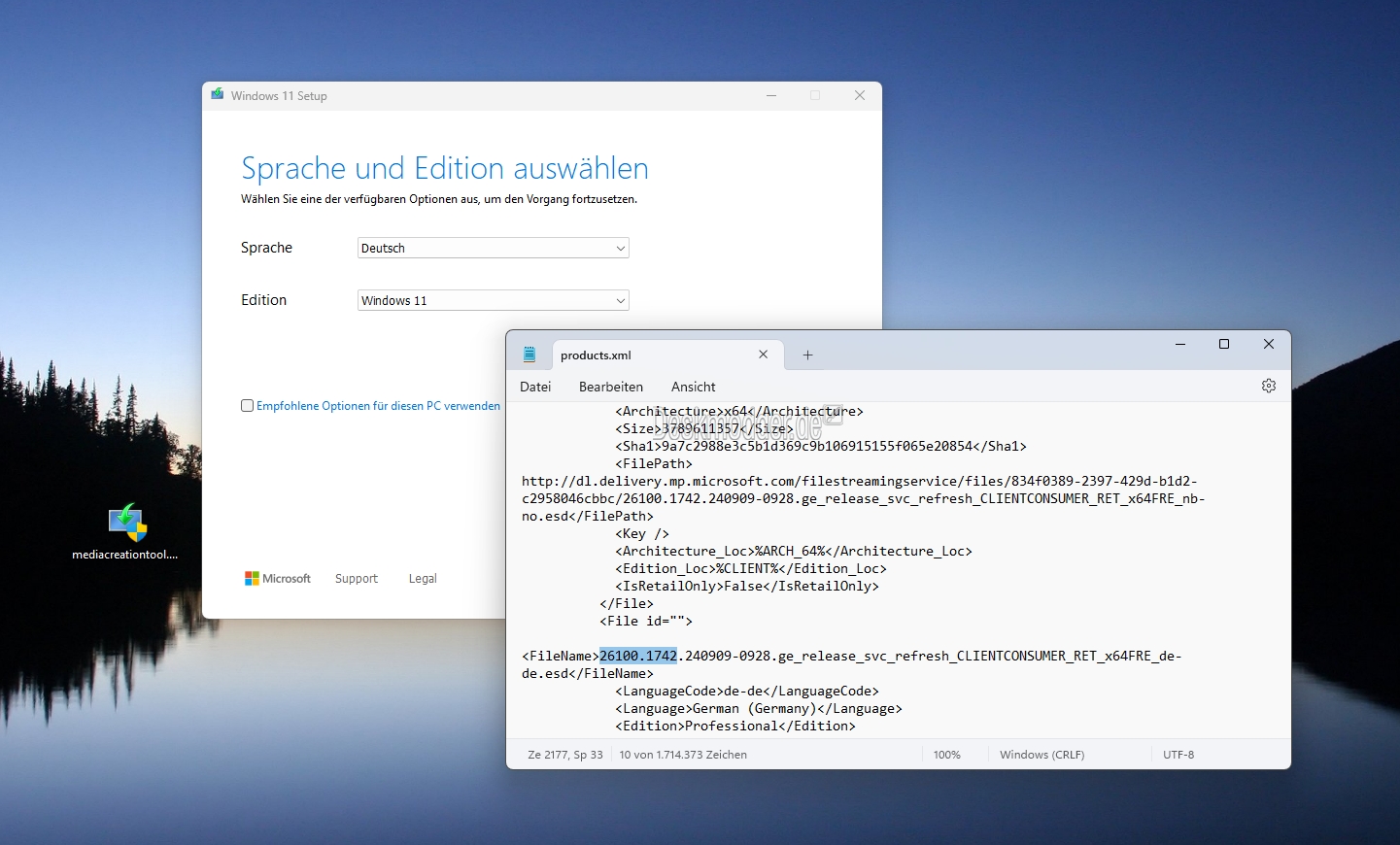Minimize the Windows 11 Setup window
Viewport: 1400px width, 845px height.
click(x=771, y=95)
